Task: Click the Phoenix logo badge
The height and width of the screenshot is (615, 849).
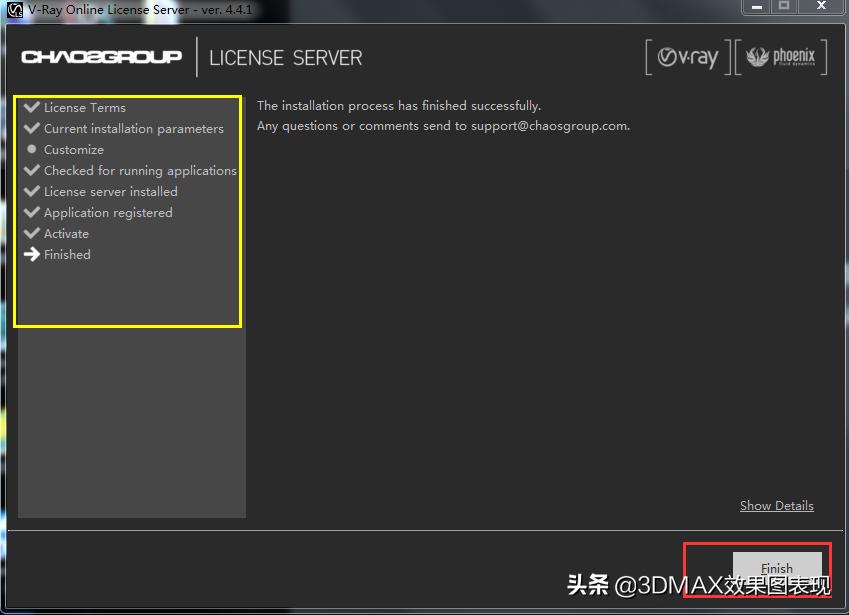Action: [781, 57]
